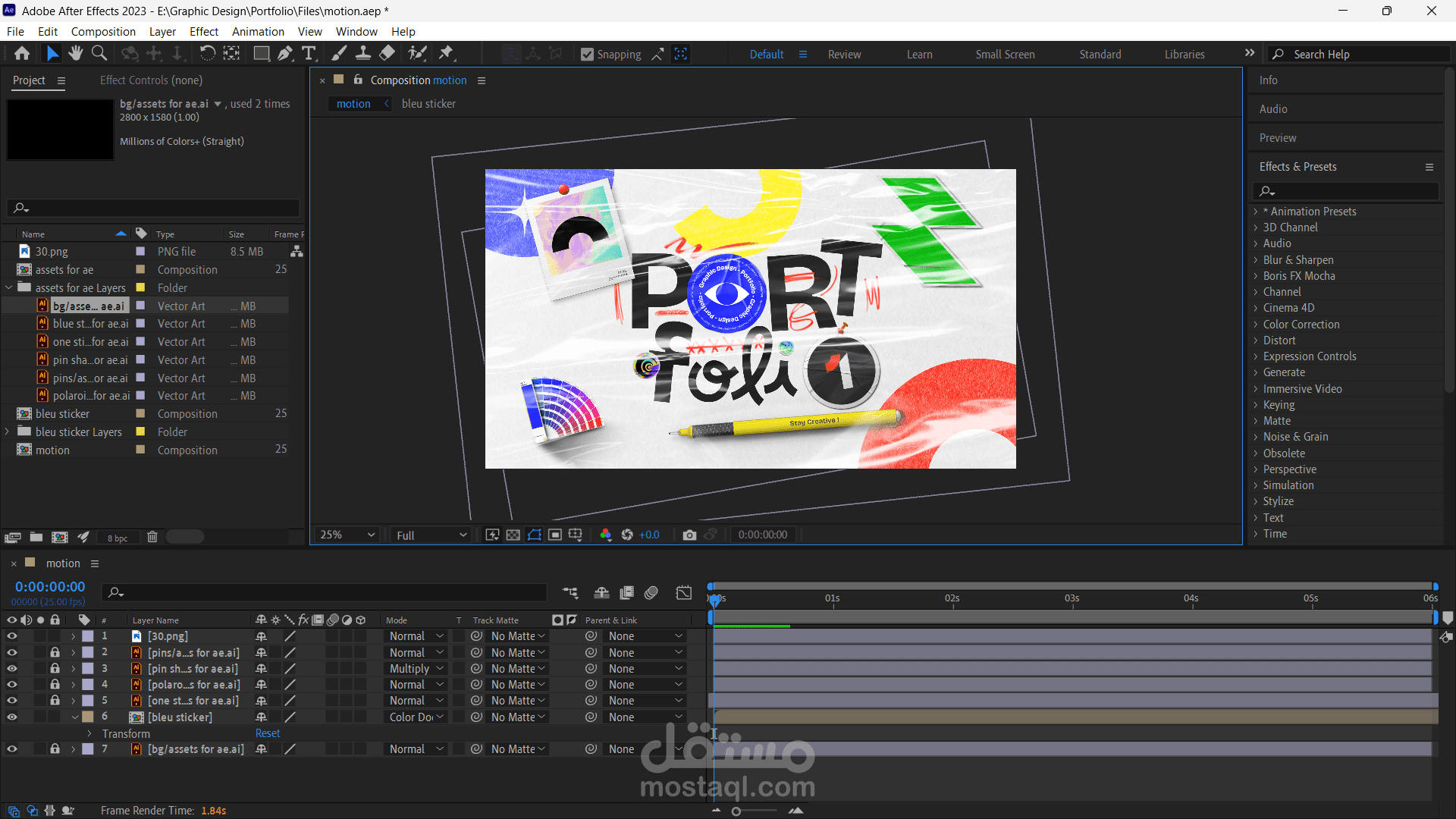
Task: Toggle the Snapping checkbox
Action: coord(587,55)
